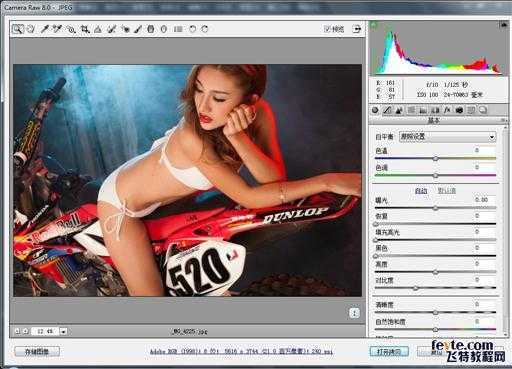Select the Color Sampler tool

tap(57, 29)
